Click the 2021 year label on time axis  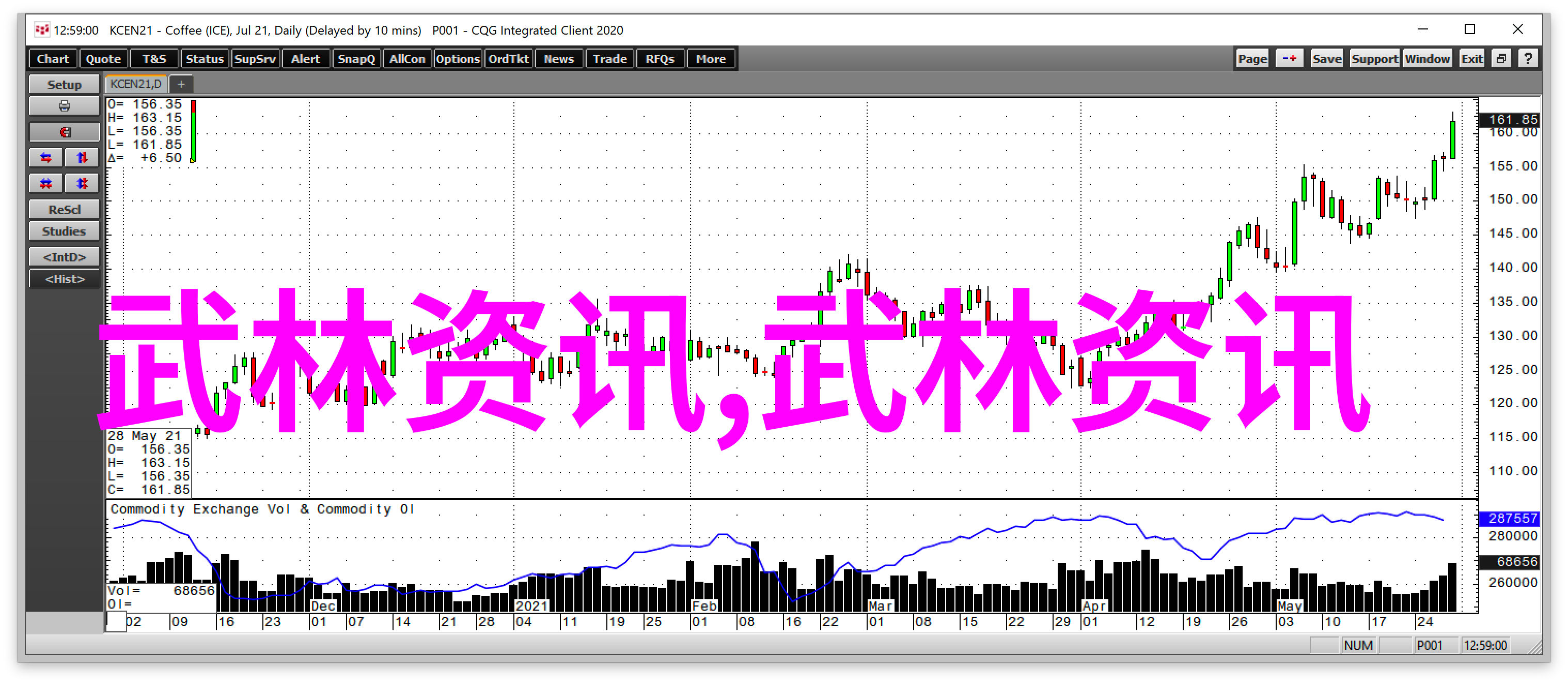(531, 607)
